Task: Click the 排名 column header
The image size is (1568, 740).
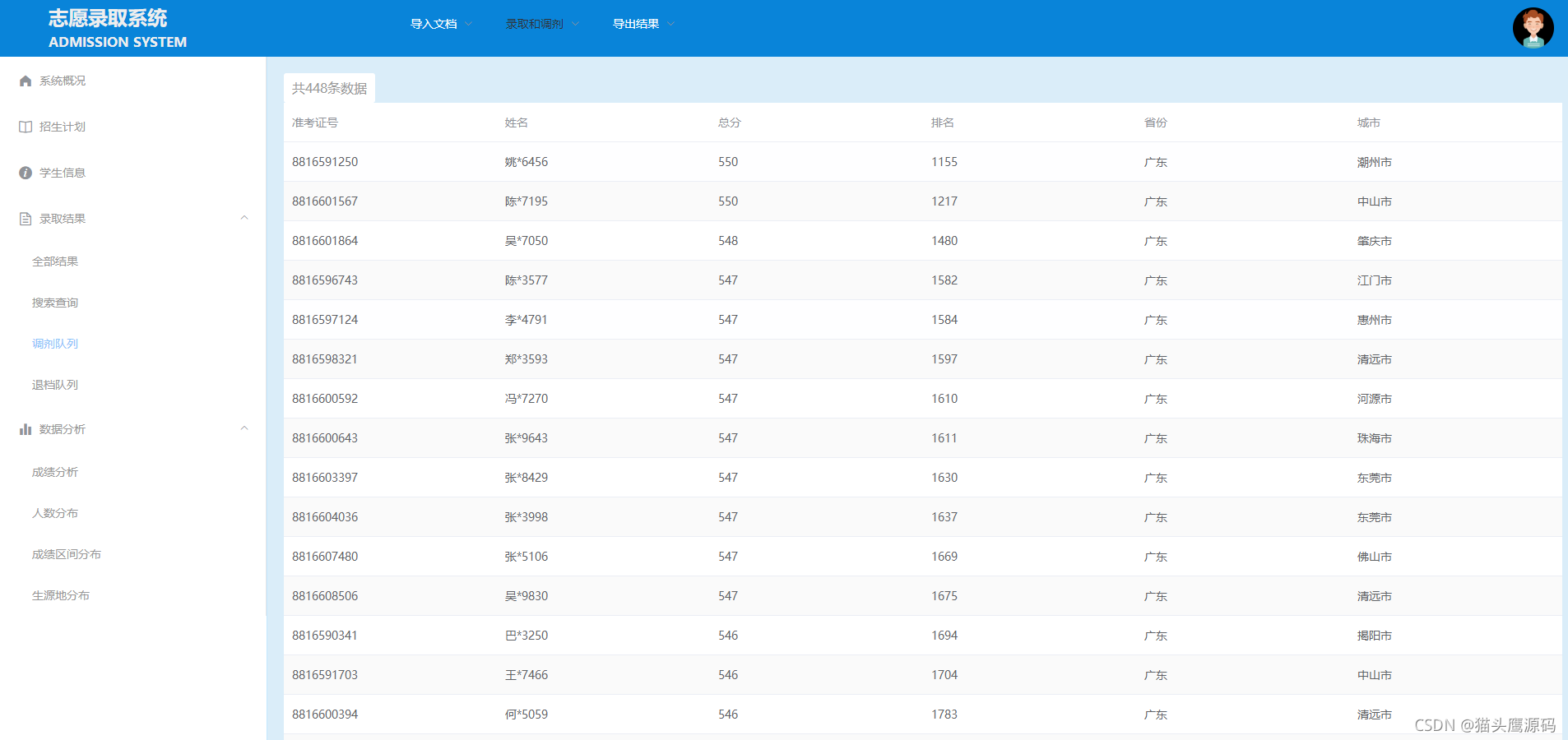Action: point(943,123)
